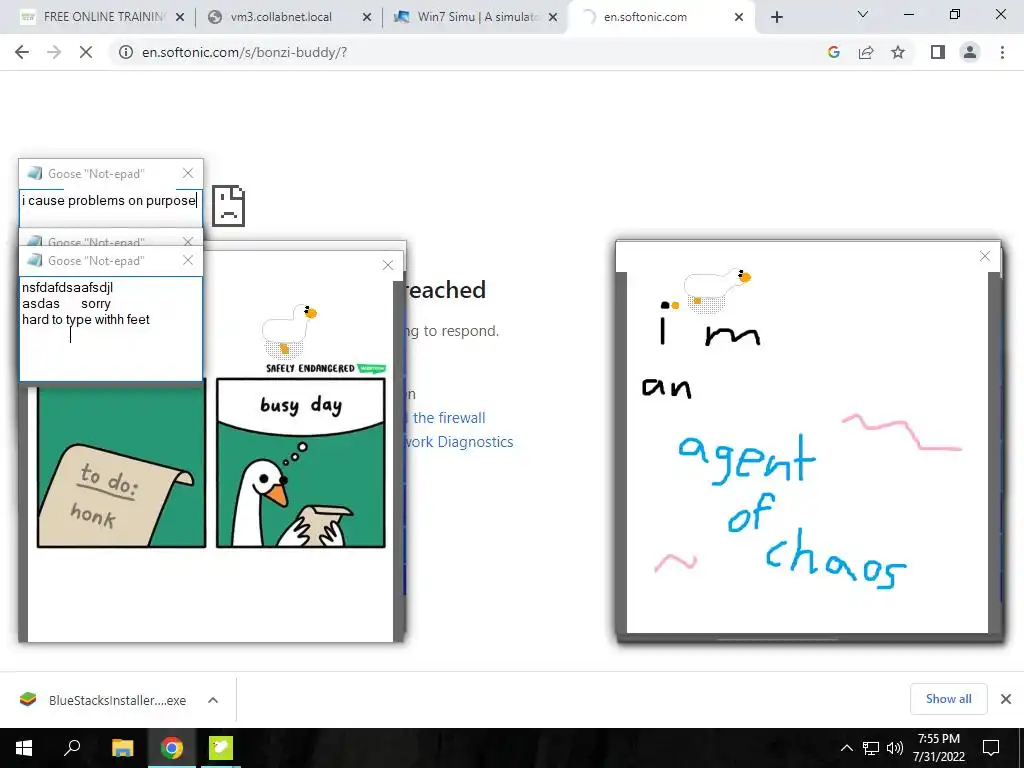Click the 'hard to type withh feet' text area
Viewport: 1024px width, 768px height.
click(110, 328)
